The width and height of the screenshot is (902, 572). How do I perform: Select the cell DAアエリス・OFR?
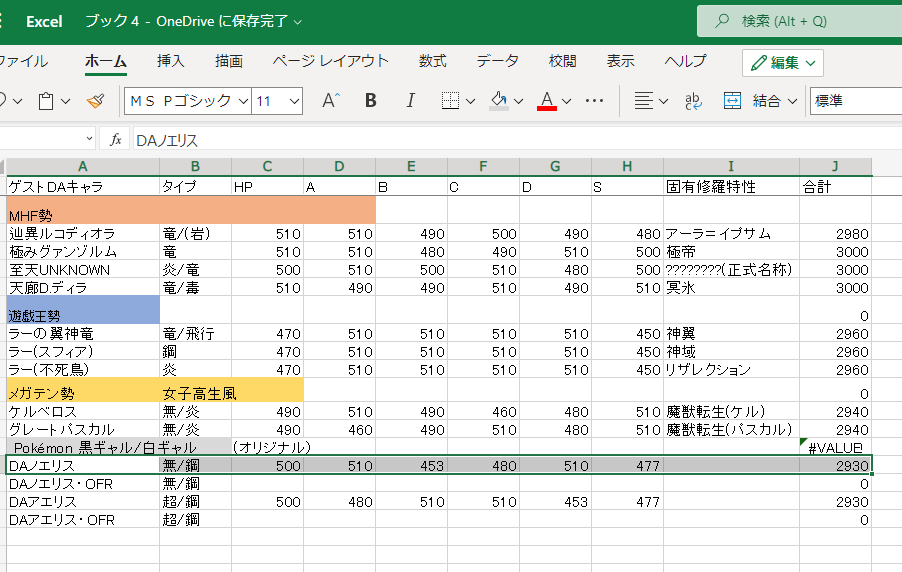83,520
